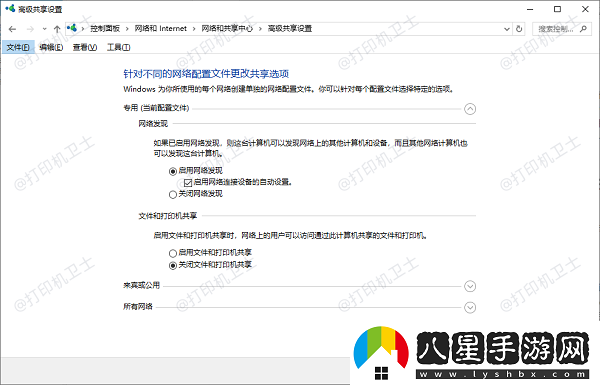Image resolution: width=600 pixels, height=385 pixels.
Task: Click the Forward navigation arrow
Action: 30,29
